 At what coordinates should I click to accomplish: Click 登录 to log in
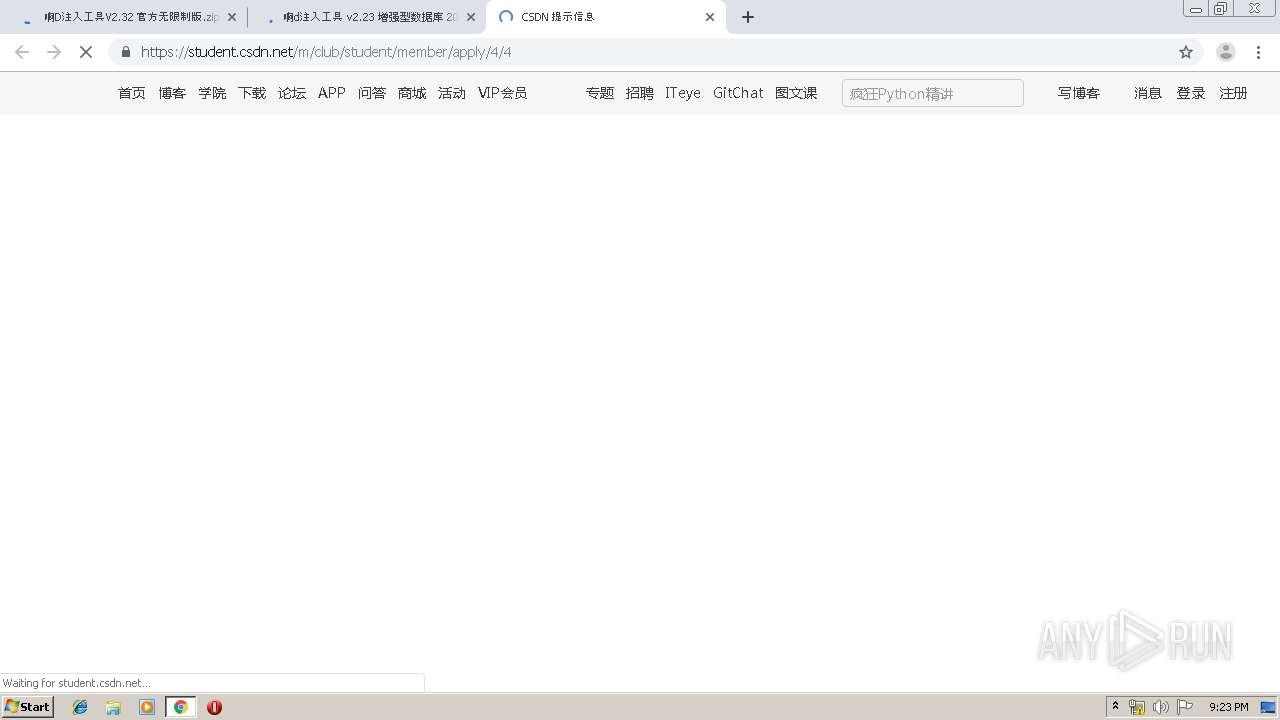tap(1191, 93)
